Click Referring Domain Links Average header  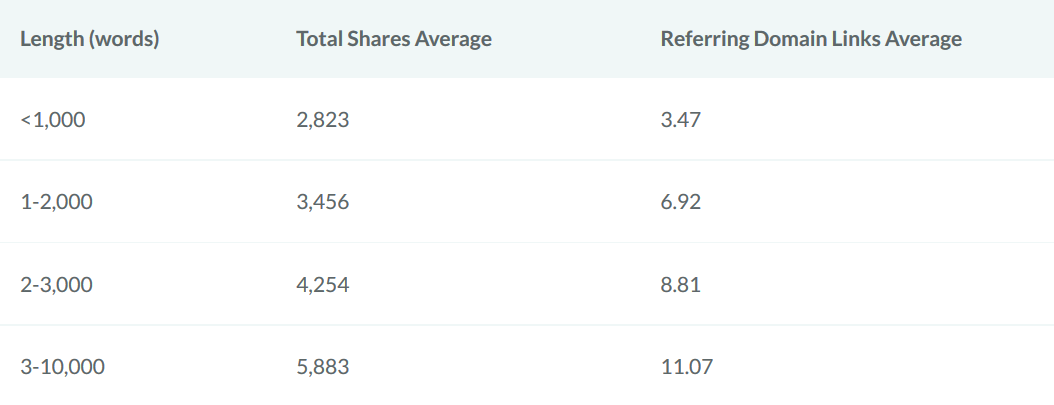point(811,39)
